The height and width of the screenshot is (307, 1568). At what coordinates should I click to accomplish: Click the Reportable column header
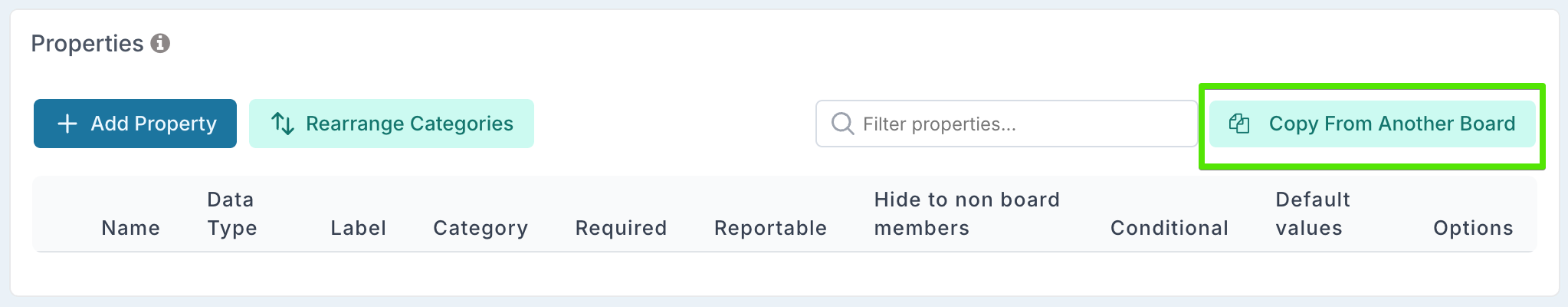point(770,228)
